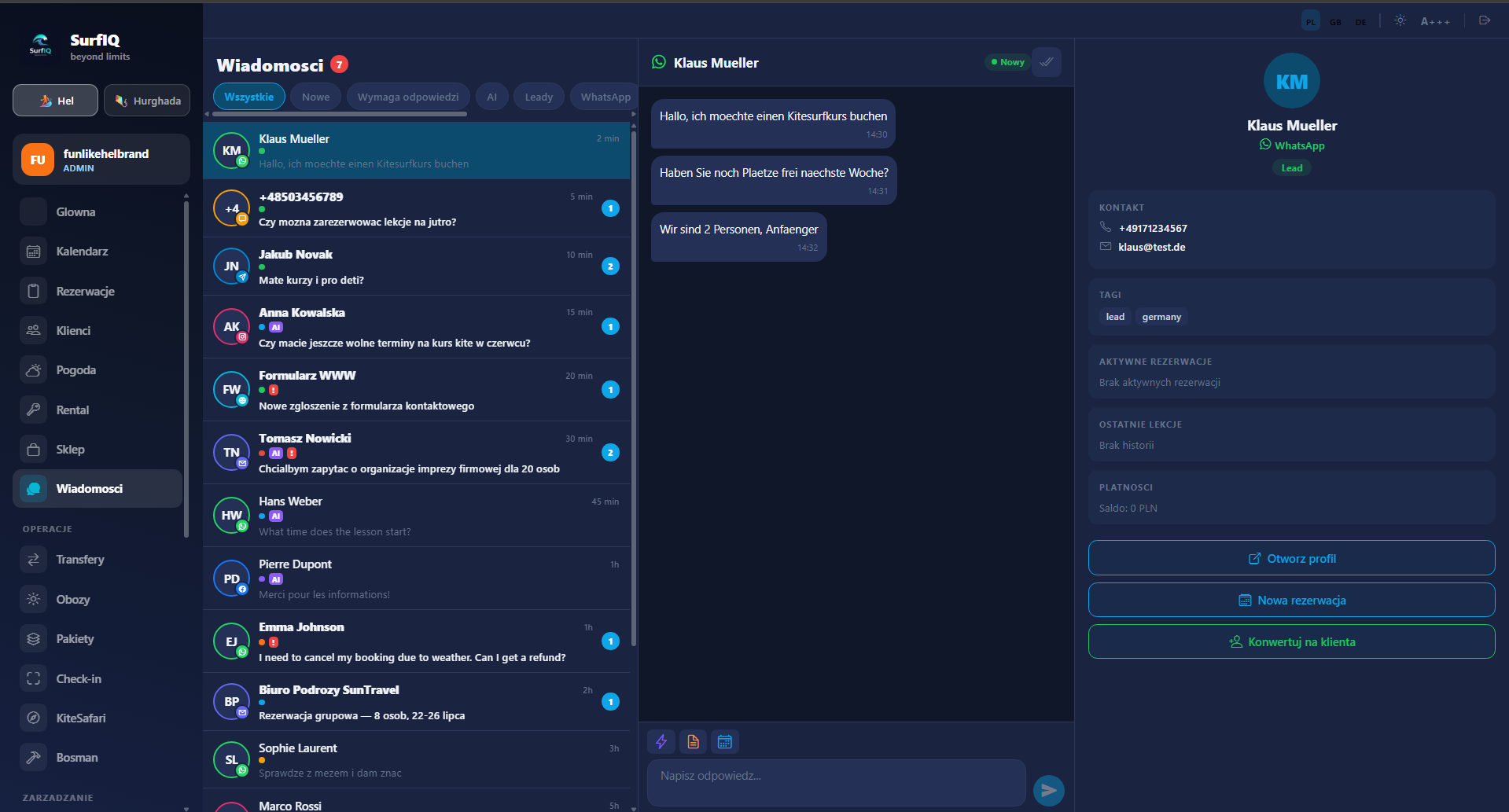
Task: Switch language to DE
Action: click(x=1360, y=21)
